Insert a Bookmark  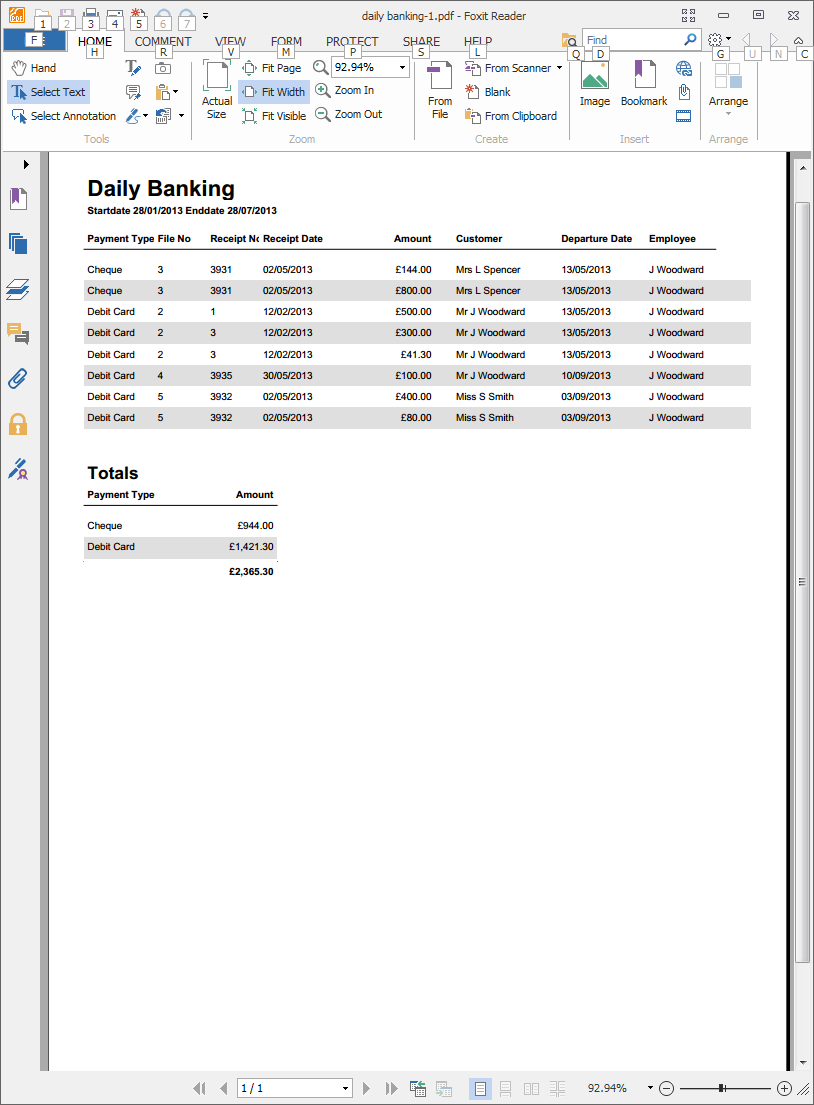pos(644,84)
